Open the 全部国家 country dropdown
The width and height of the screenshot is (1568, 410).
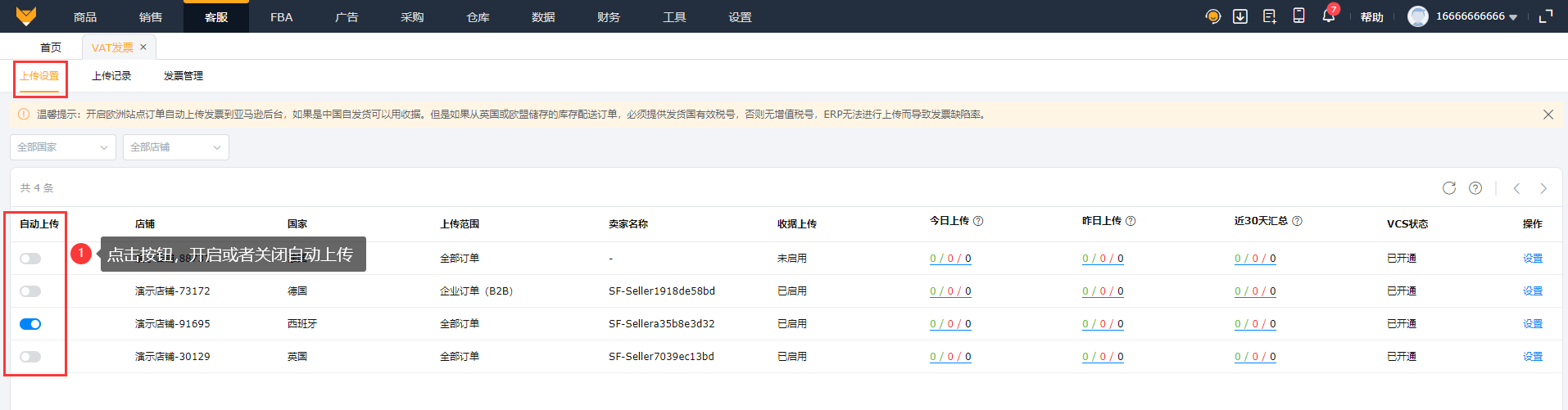(x=63, y=147)
